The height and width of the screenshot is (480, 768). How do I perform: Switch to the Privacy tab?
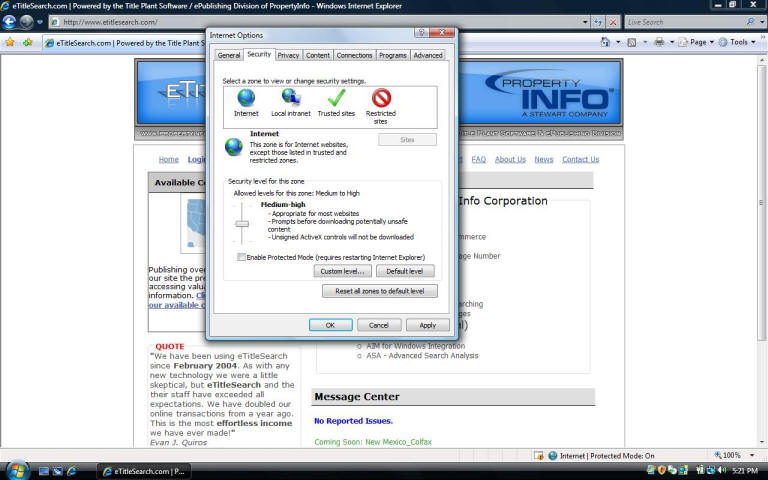click(x=288, y=55)
